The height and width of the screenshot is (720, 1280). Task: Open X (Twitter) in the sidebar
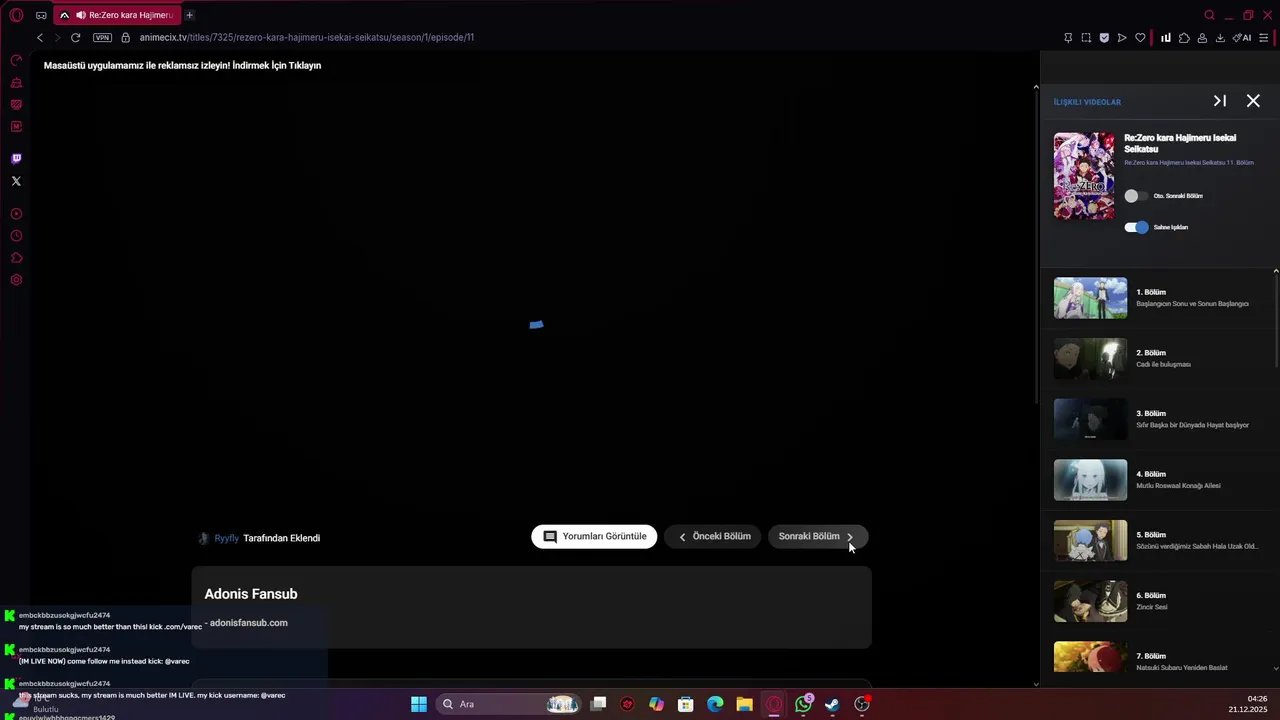(x=16, y=181)
